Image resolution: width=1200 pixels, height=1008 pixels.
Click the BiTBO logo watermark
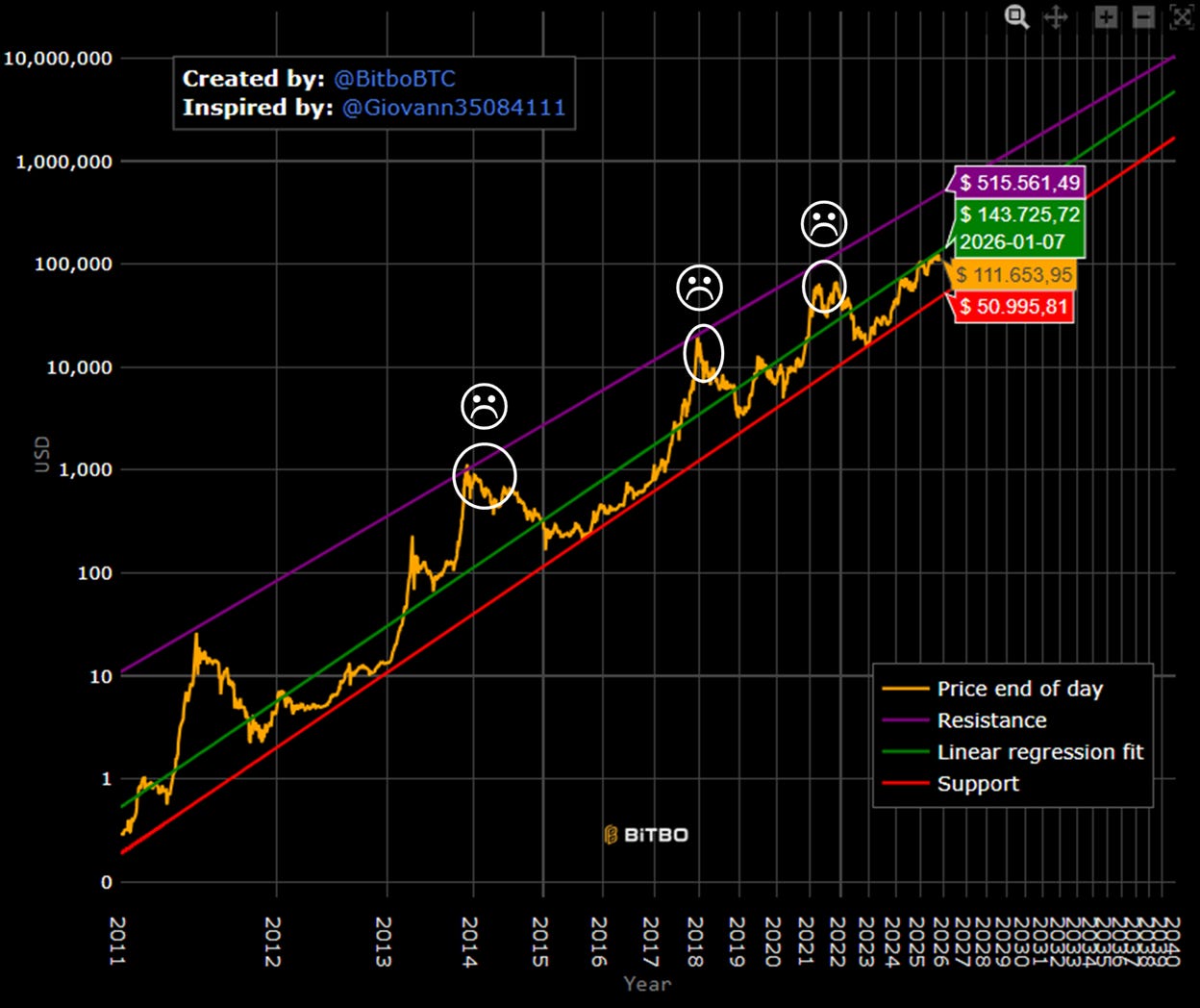[645, 834]
